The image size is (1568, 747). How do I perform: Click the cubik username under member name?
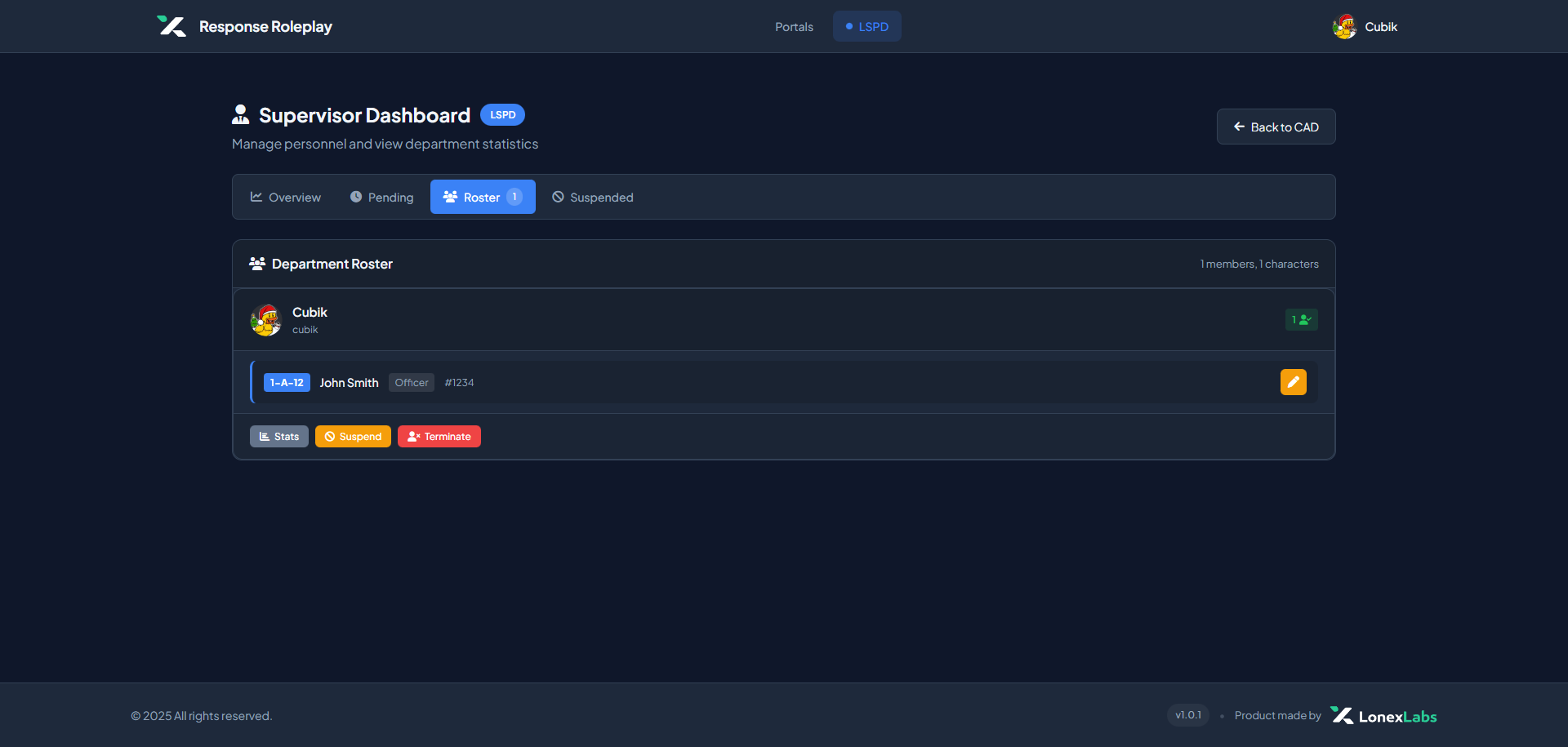(305, 330)
